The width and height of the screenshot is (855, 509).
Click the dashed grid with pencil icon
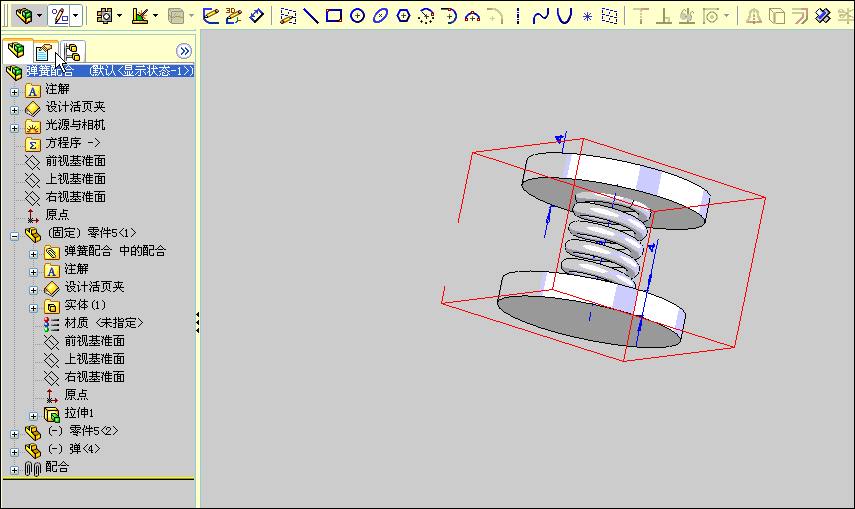coord(288,15)
